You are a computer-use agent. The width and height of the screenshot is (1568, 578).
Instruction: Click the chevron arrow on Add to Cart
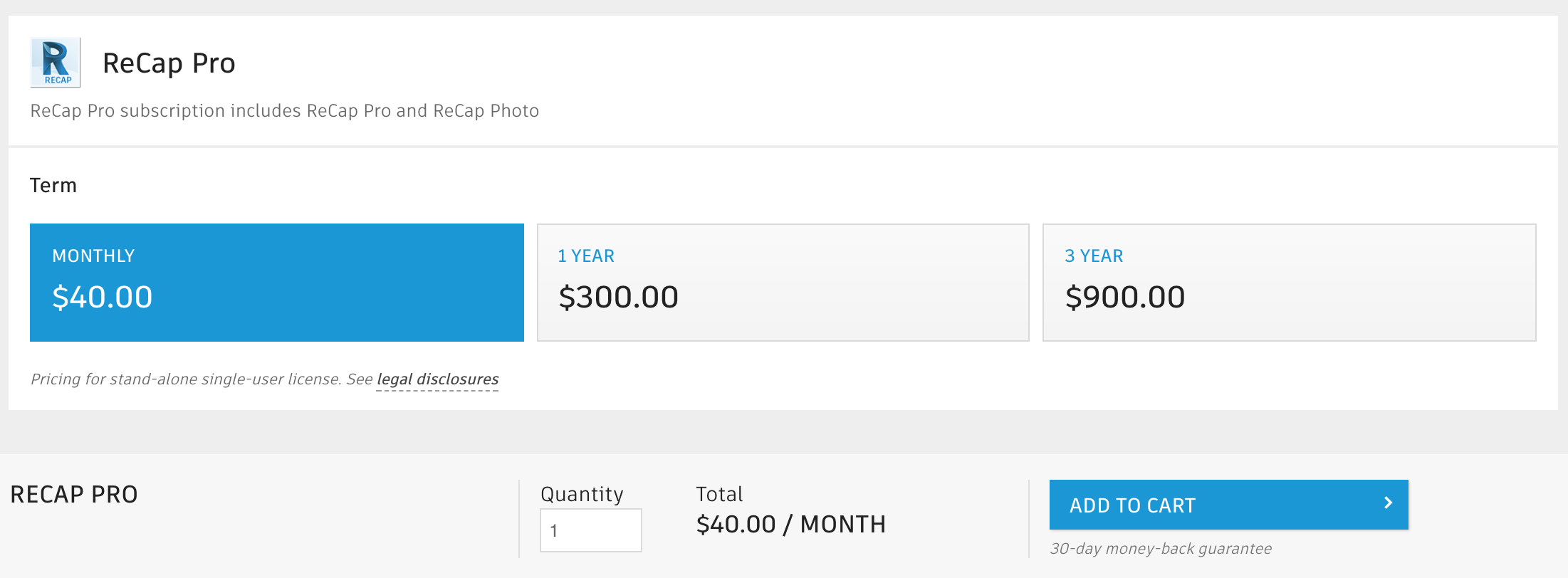click(x=1388, y=503)
